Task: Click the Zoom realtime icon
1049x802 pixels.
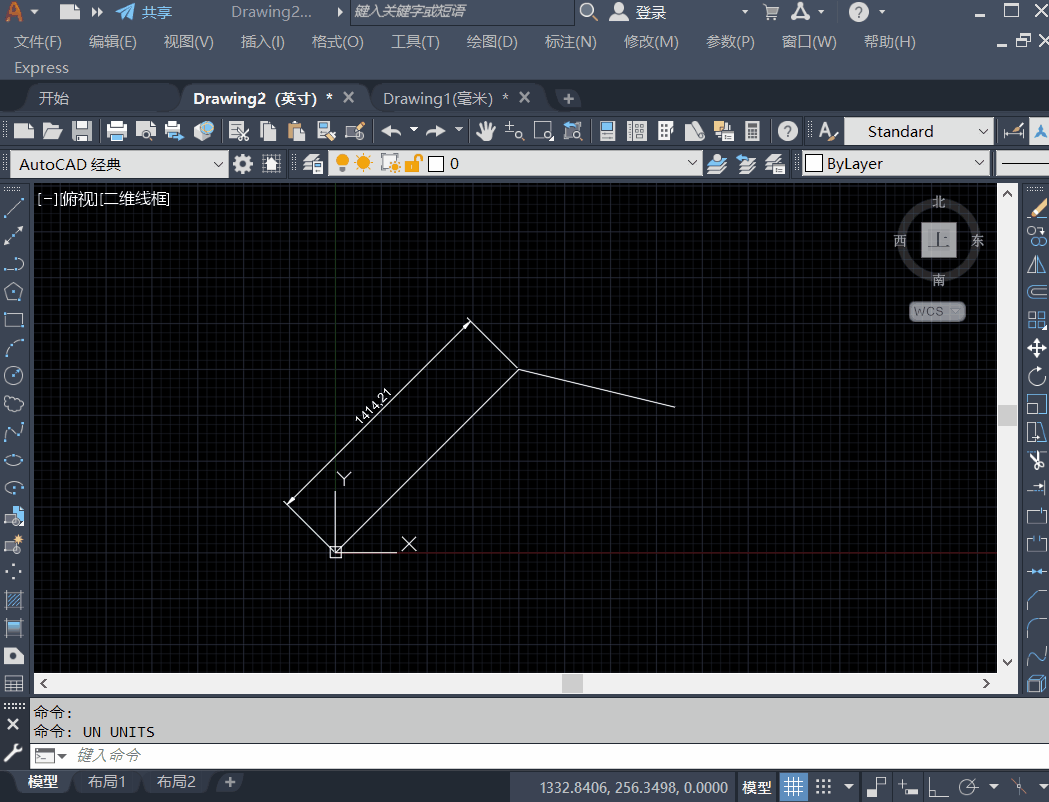Action: click(514, 131)
